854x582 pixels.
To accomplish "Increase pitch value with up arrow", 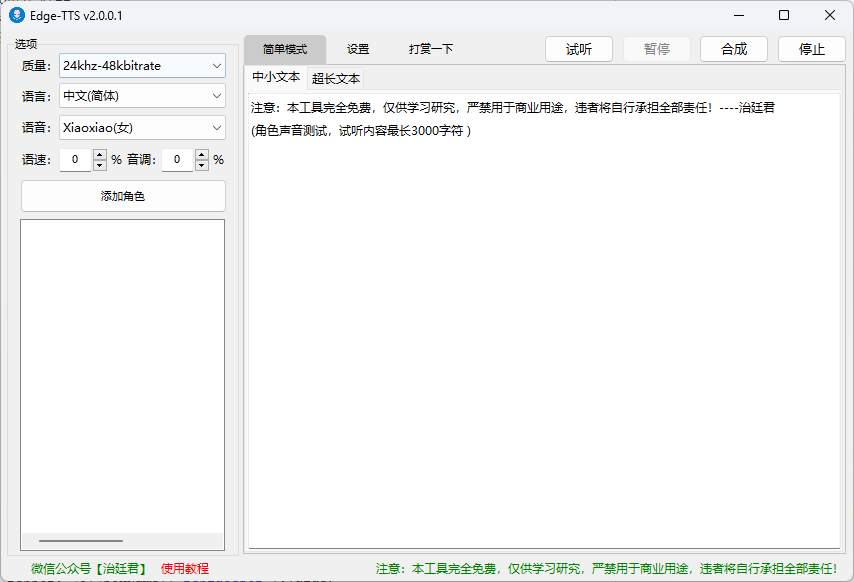I will [202, 154].
